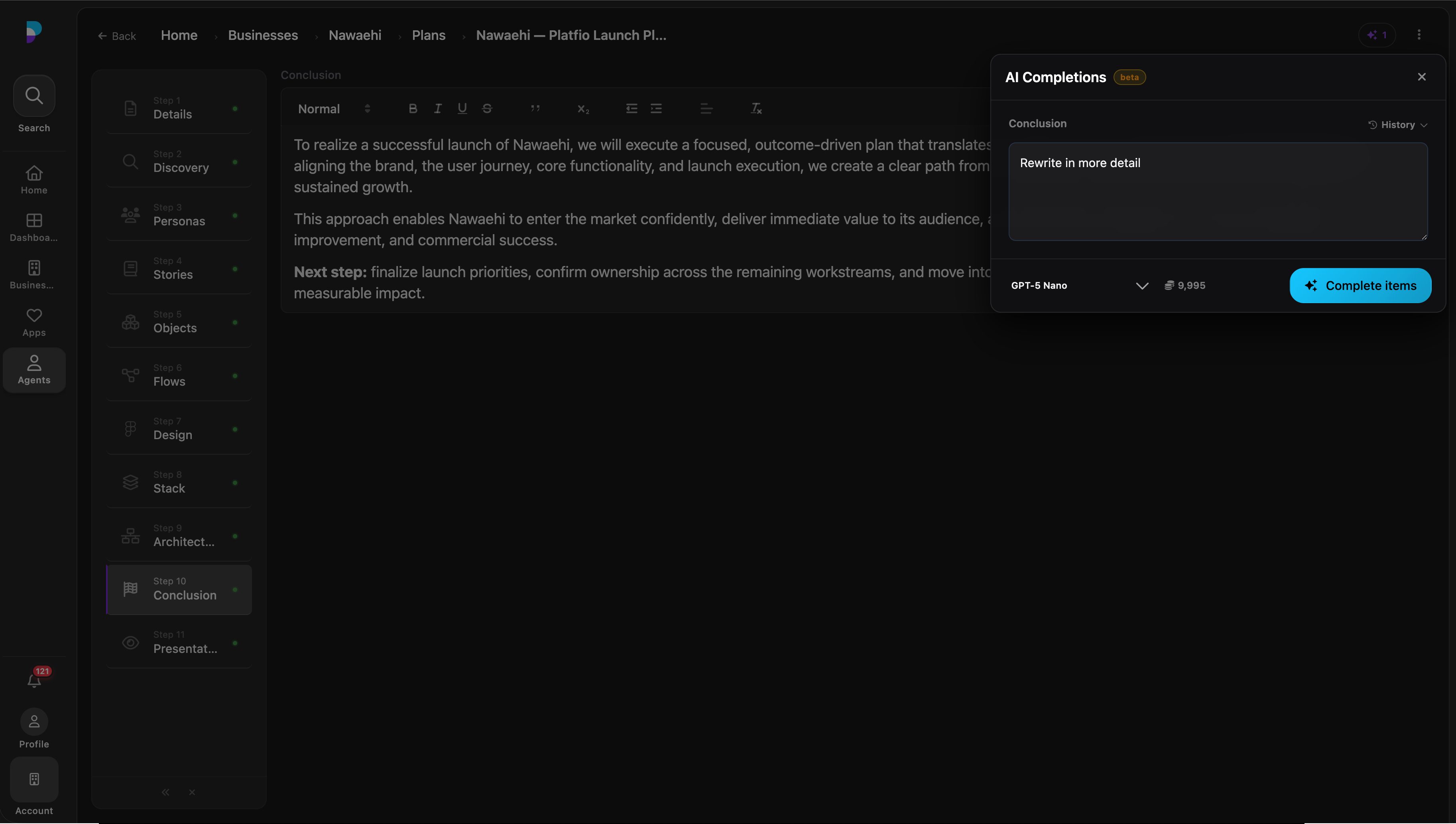Screen dimensions: 1456x824
Task: Close the AI Completions panel
Action: point(1421,77)
